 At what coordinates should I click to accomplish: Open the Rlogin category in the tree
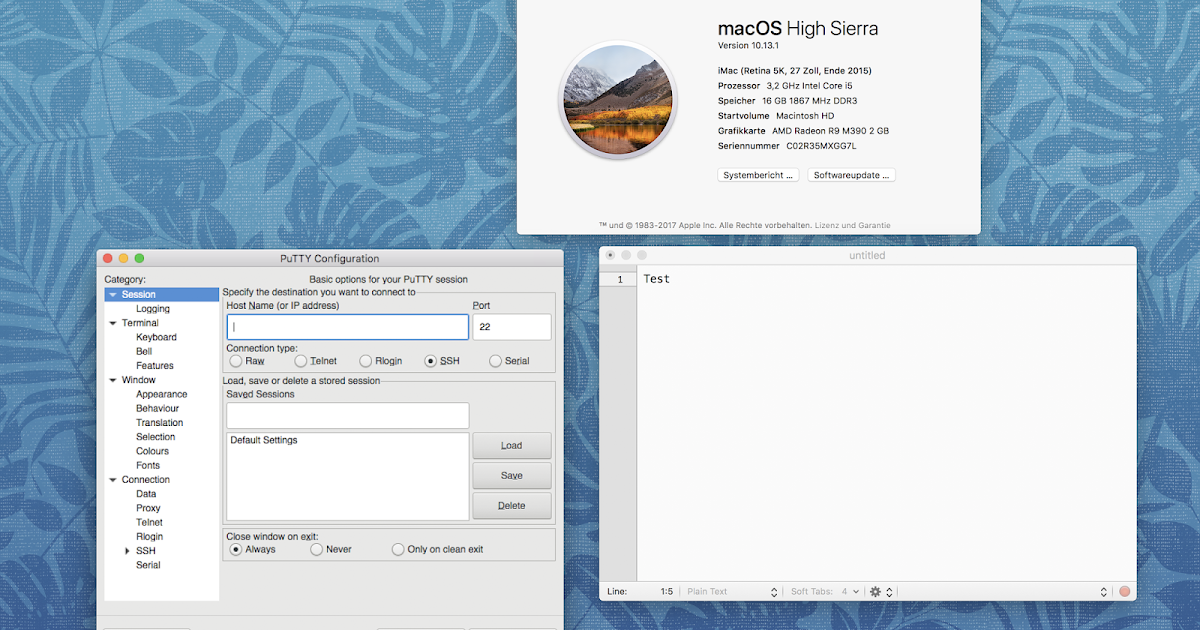click(x=150, y=537)
